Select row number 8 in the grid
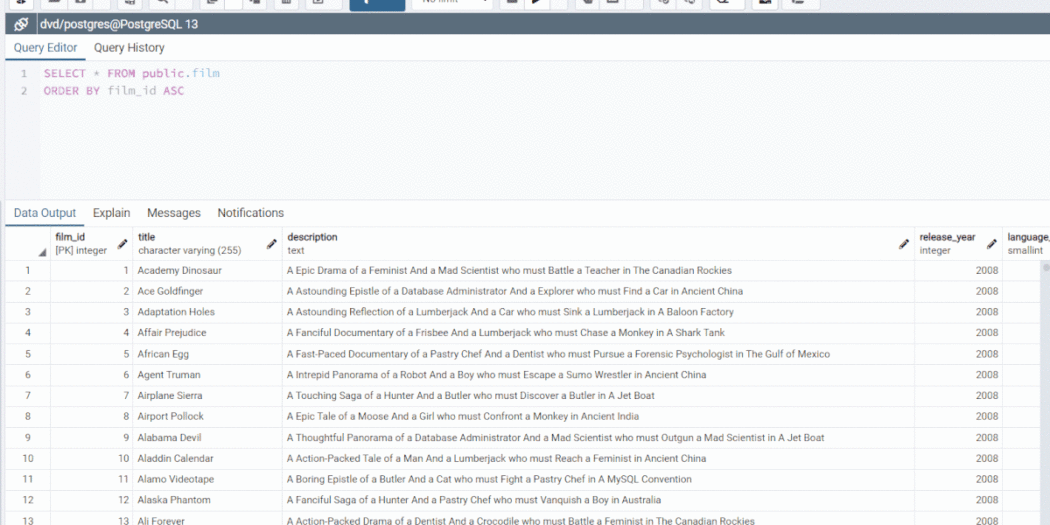 [x=28, y=417]
